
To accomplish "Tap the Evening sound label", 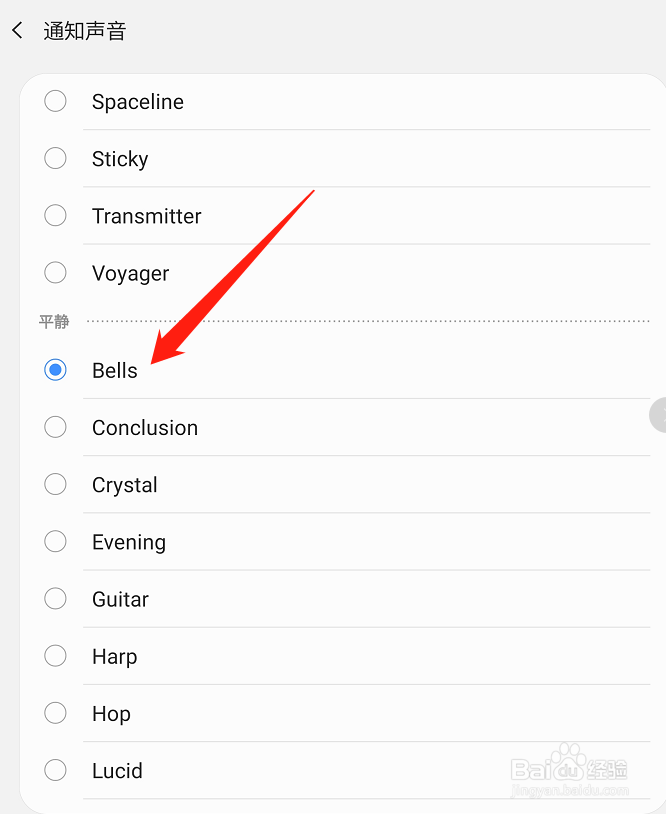I will [129, 542].
